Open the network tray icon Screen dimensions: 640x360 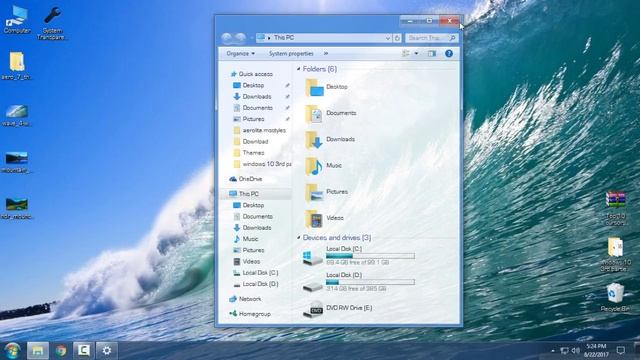tap(564, 351)
